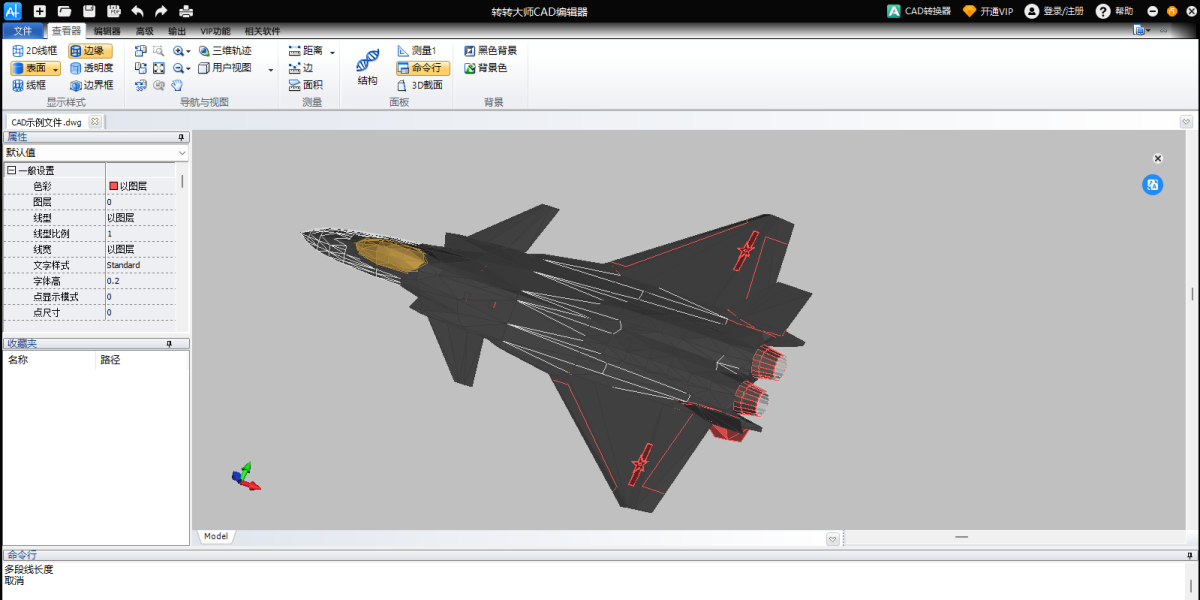Screen dimensions: 1200x600
Task: Open the 文件 file menu
Action: click(23, 31)
